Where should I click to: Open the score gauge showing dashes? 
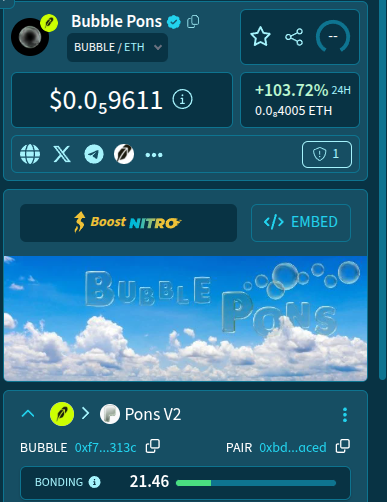point(333,37)
